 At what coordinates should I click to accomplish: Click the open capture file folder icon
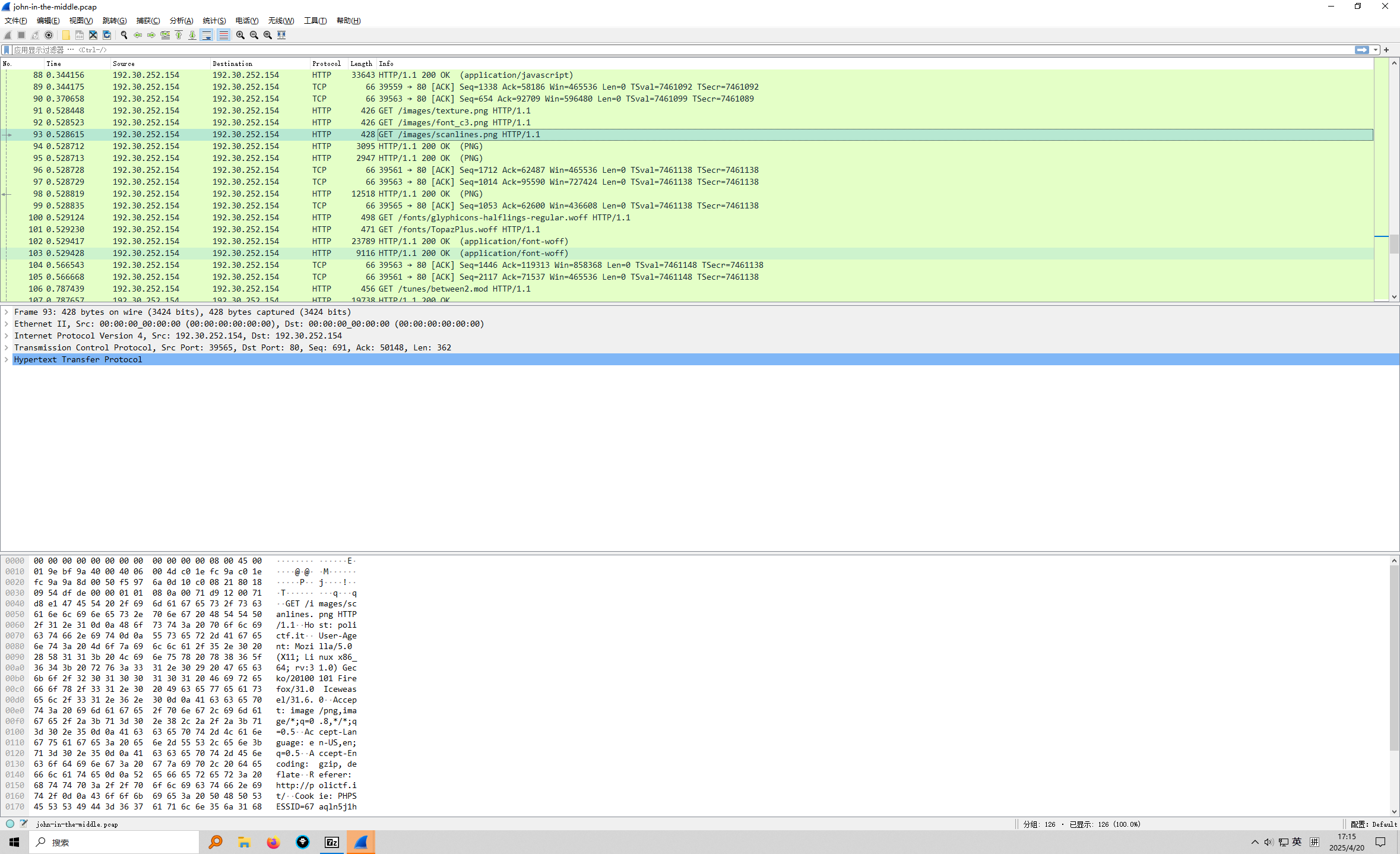[x=66, y=35]
